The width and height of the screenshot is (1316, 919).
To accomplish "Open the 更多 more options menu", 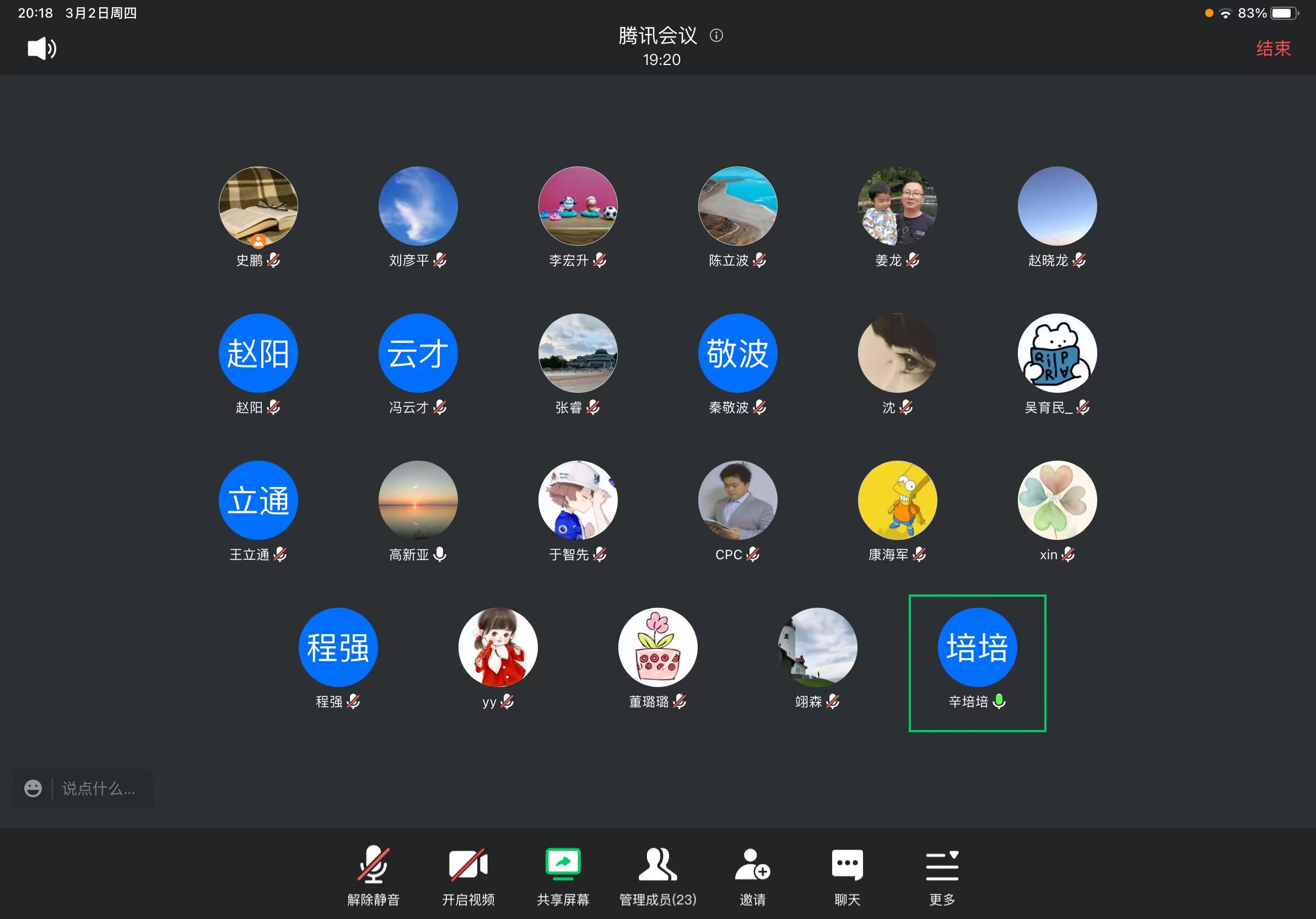I will (942, 876).
